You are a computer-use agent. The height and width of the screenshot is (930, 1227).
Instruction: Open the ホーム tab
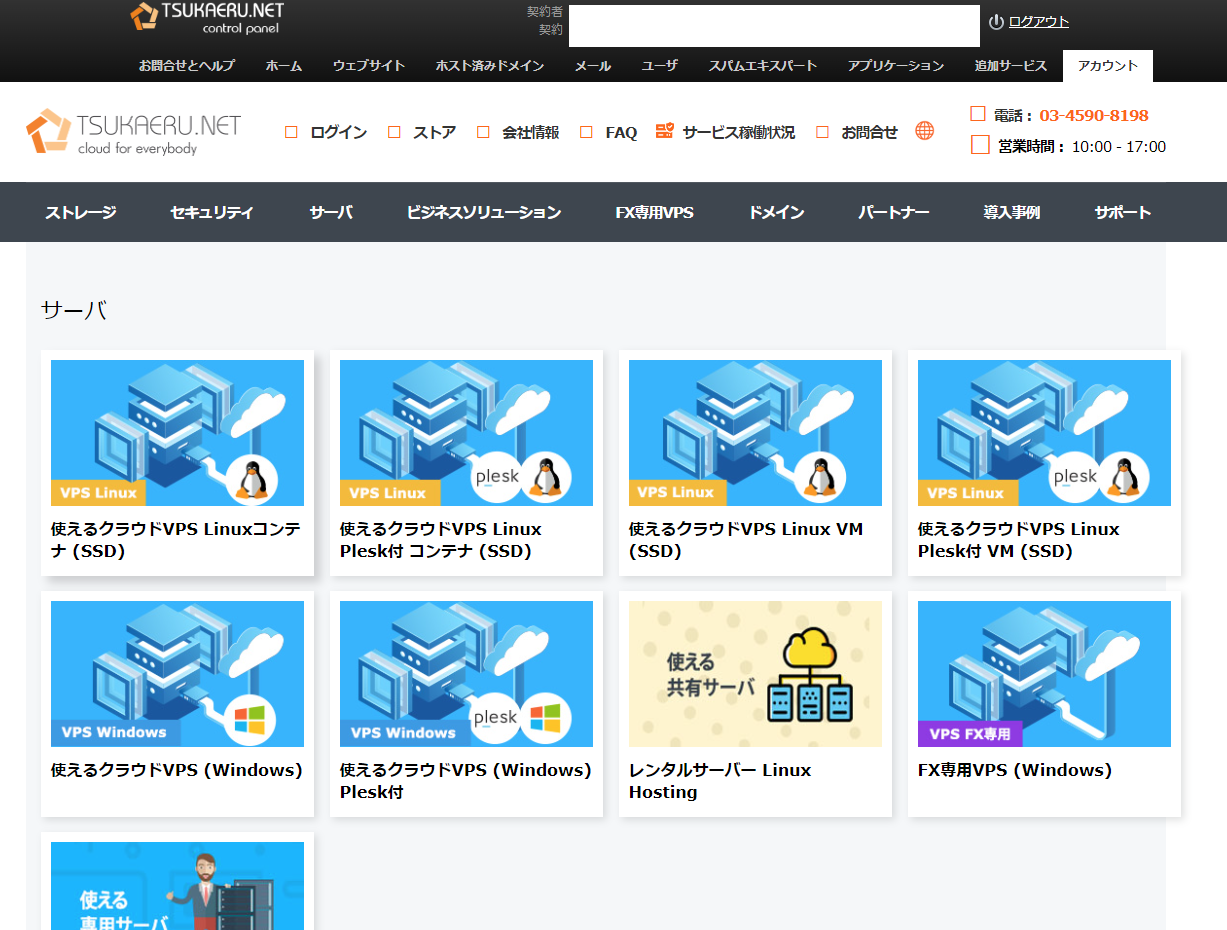(x=284, y=66)
